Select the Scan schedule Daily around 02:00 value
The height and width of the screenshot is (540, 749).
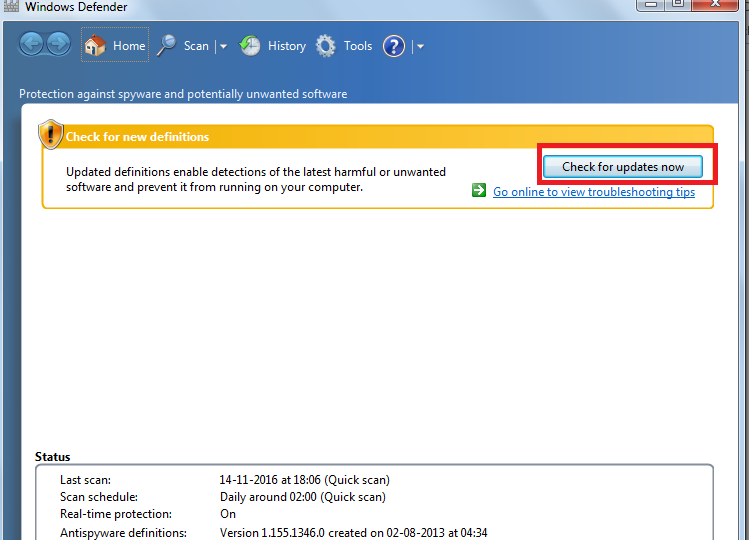303,497
